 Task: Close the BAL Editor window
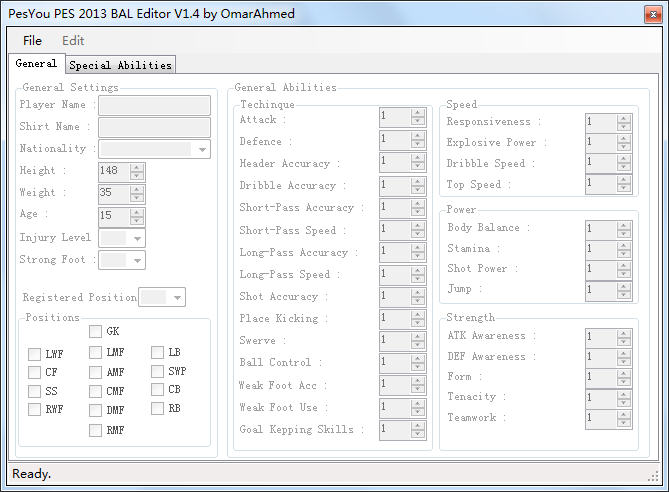[653, 15]
